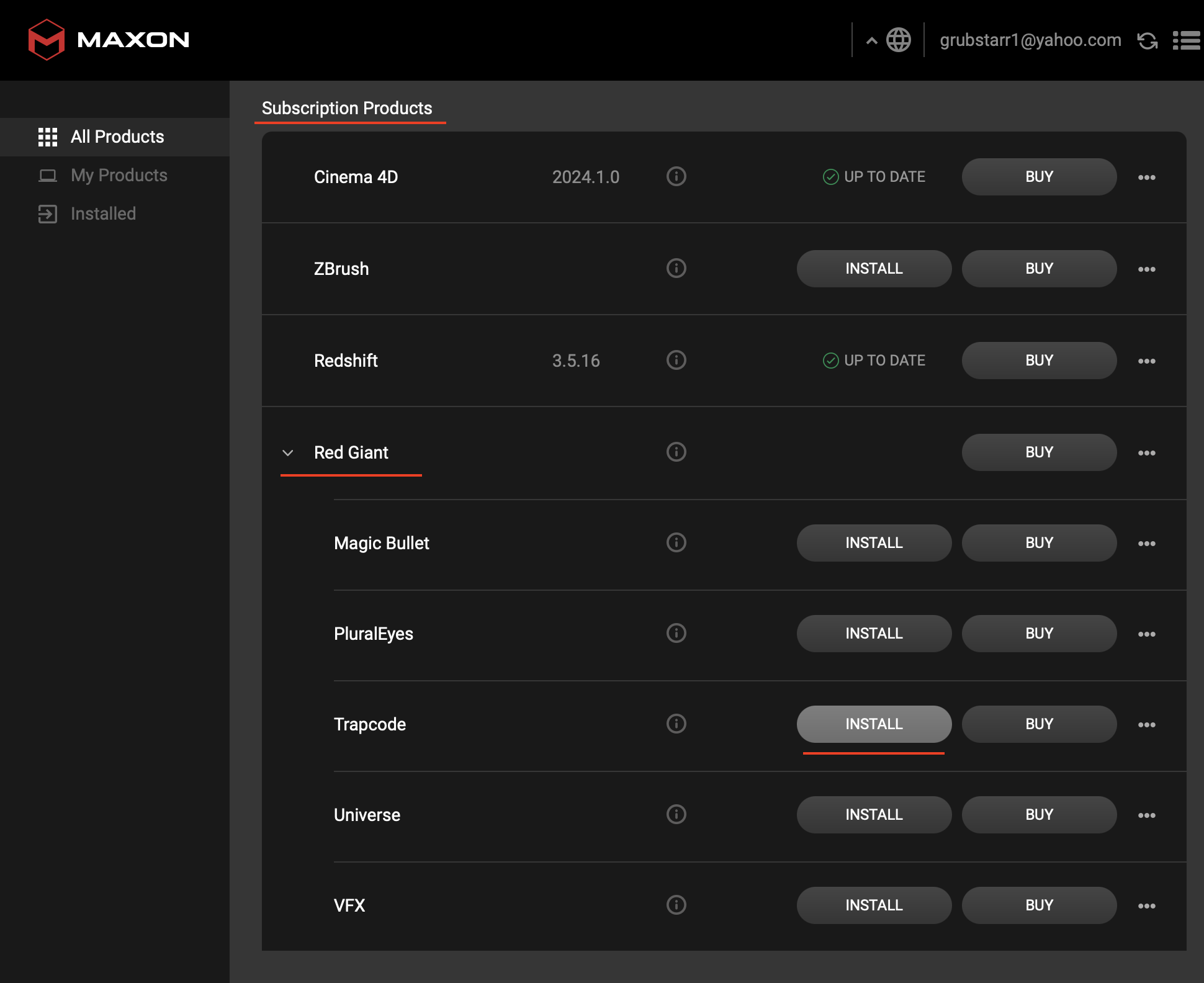The height and width of the screenshot is (983, 1204).
Task: Click Buy for Cinema 4D
Action: click(1039, 177)
